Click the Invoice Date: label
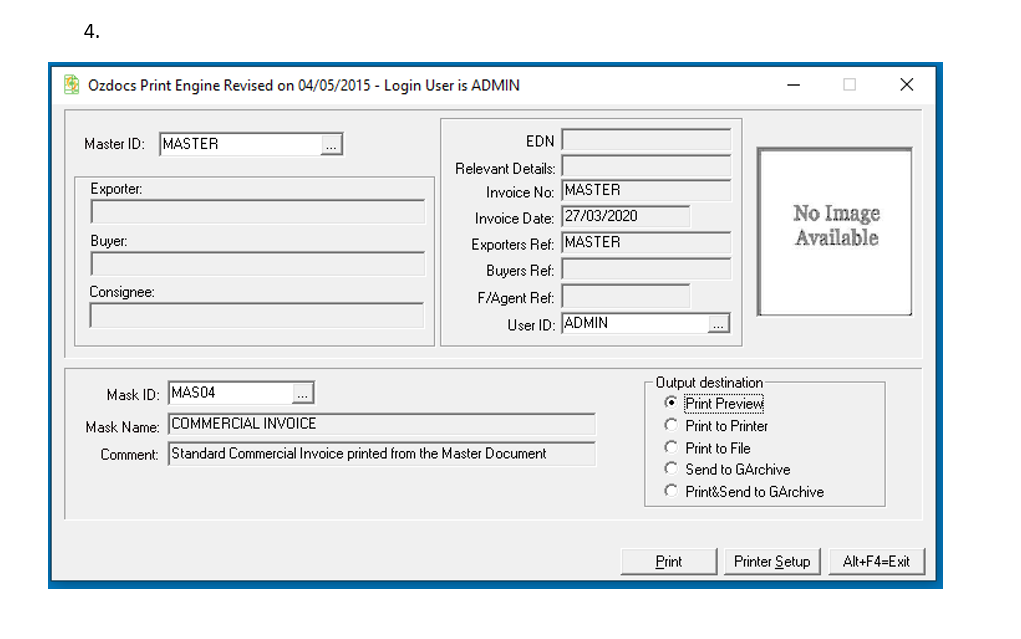The width and height of the screenshot is (1021, 639). tap(514, 218)
